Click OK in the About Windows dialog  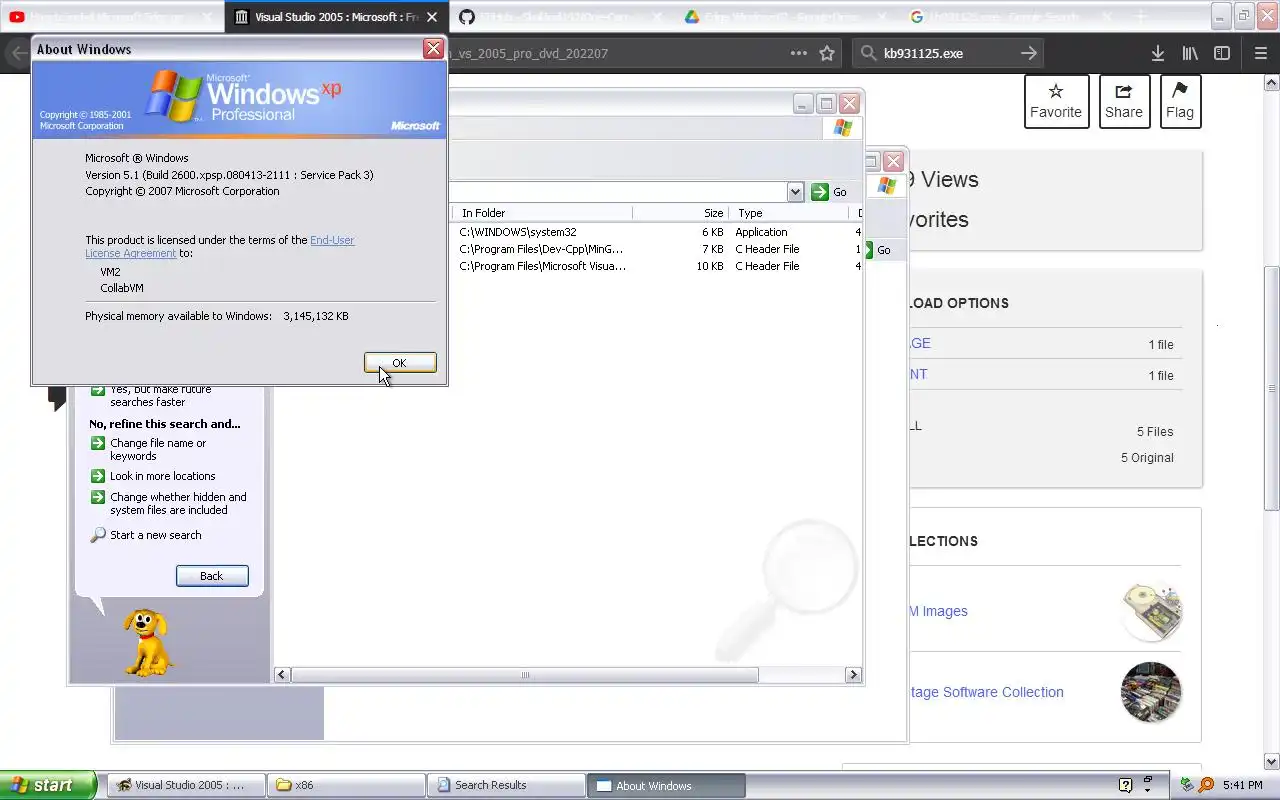(x=400, y=363)
